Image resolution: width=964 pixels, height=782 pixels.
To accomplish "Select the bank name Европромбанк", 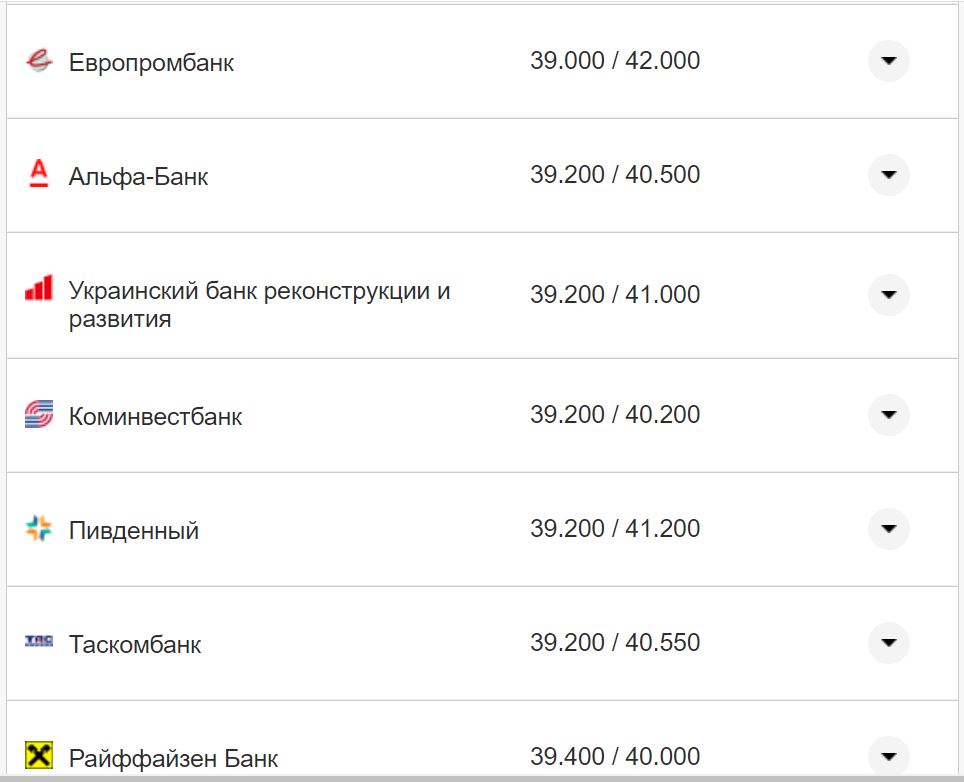I will (151, 62).
